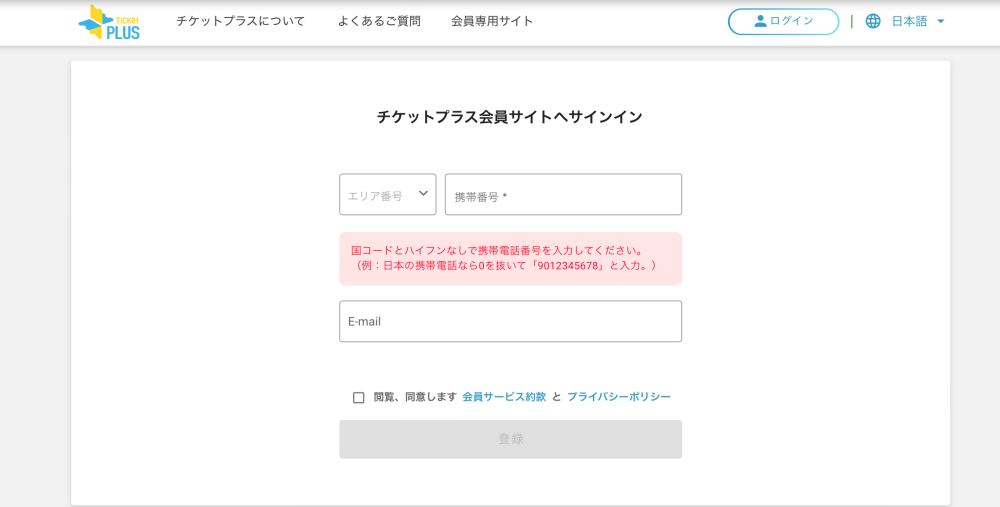The height and width of the screenshot is (507, 1000).
Task: Click the チケットプラス会員サイトへサインイン heading
Action: [510, 117]
